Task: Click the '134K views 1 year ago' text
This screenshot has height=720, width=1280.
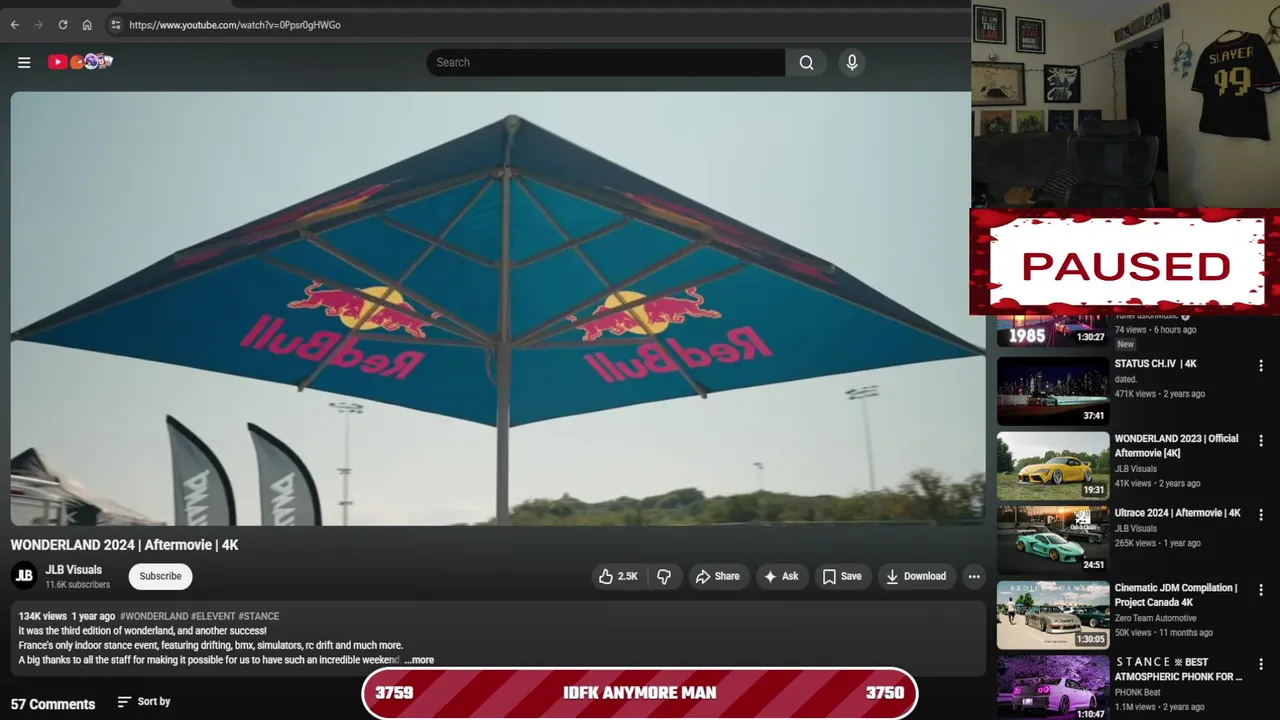Action: pyautogui.click(x=67, y=616)
